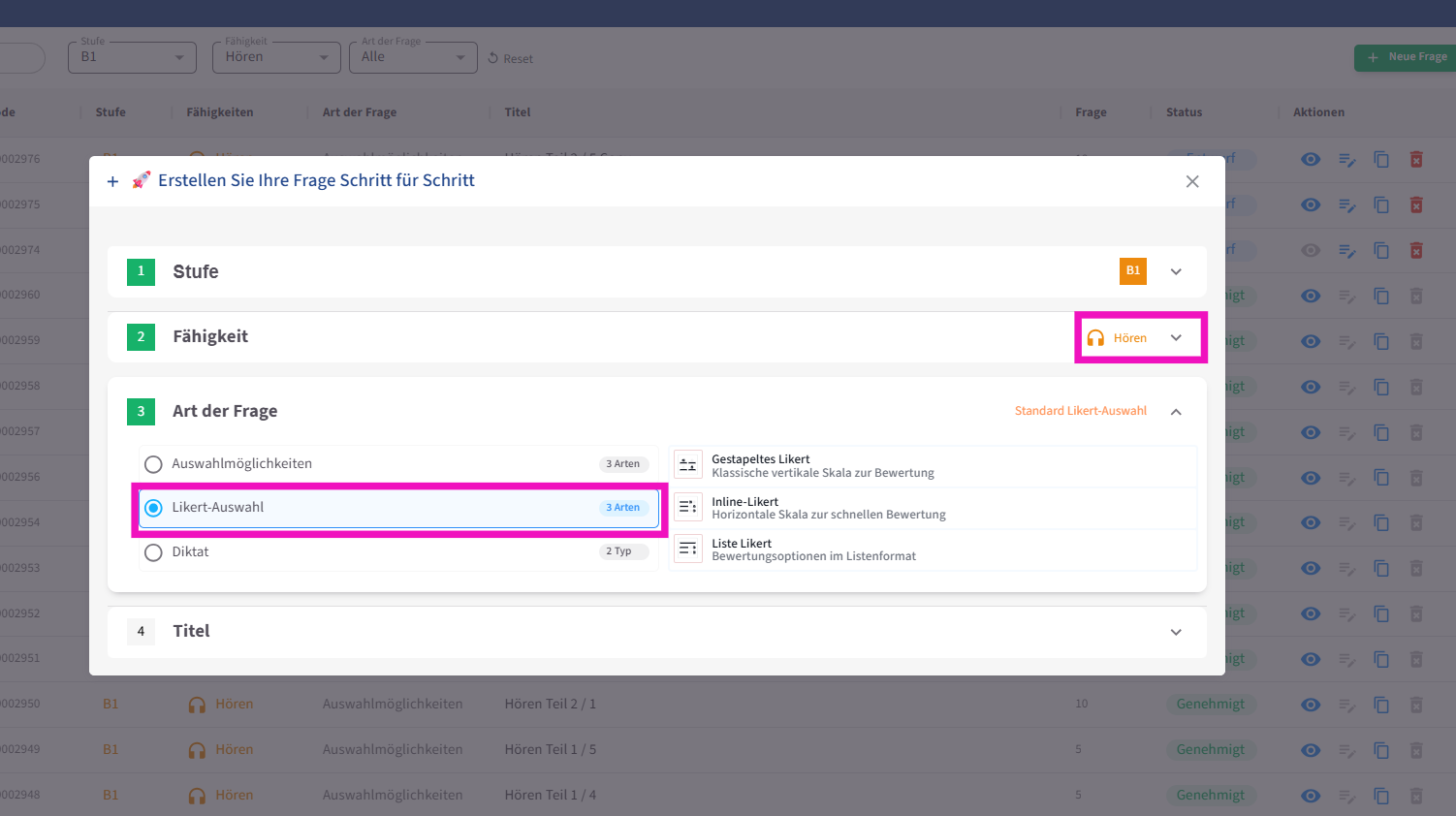
Task: Choose the Diktat radio button
Action: [x=153, y=552]
